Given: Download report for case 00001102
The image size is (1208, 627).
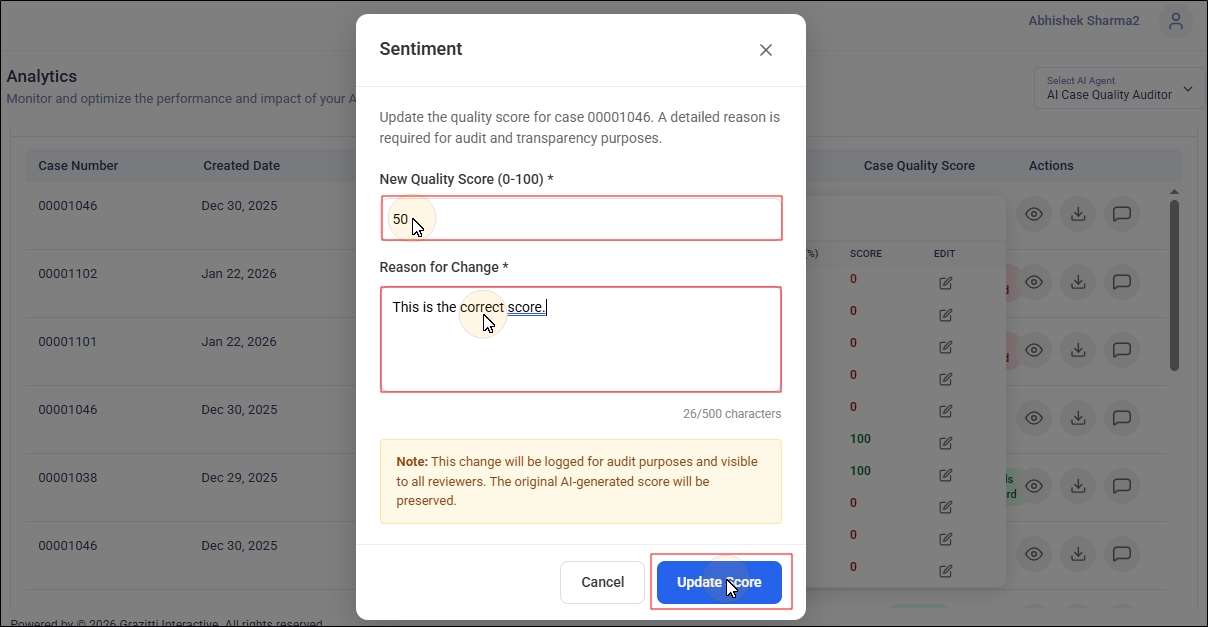Looking at the screenshot, I should coord(1078,282).
